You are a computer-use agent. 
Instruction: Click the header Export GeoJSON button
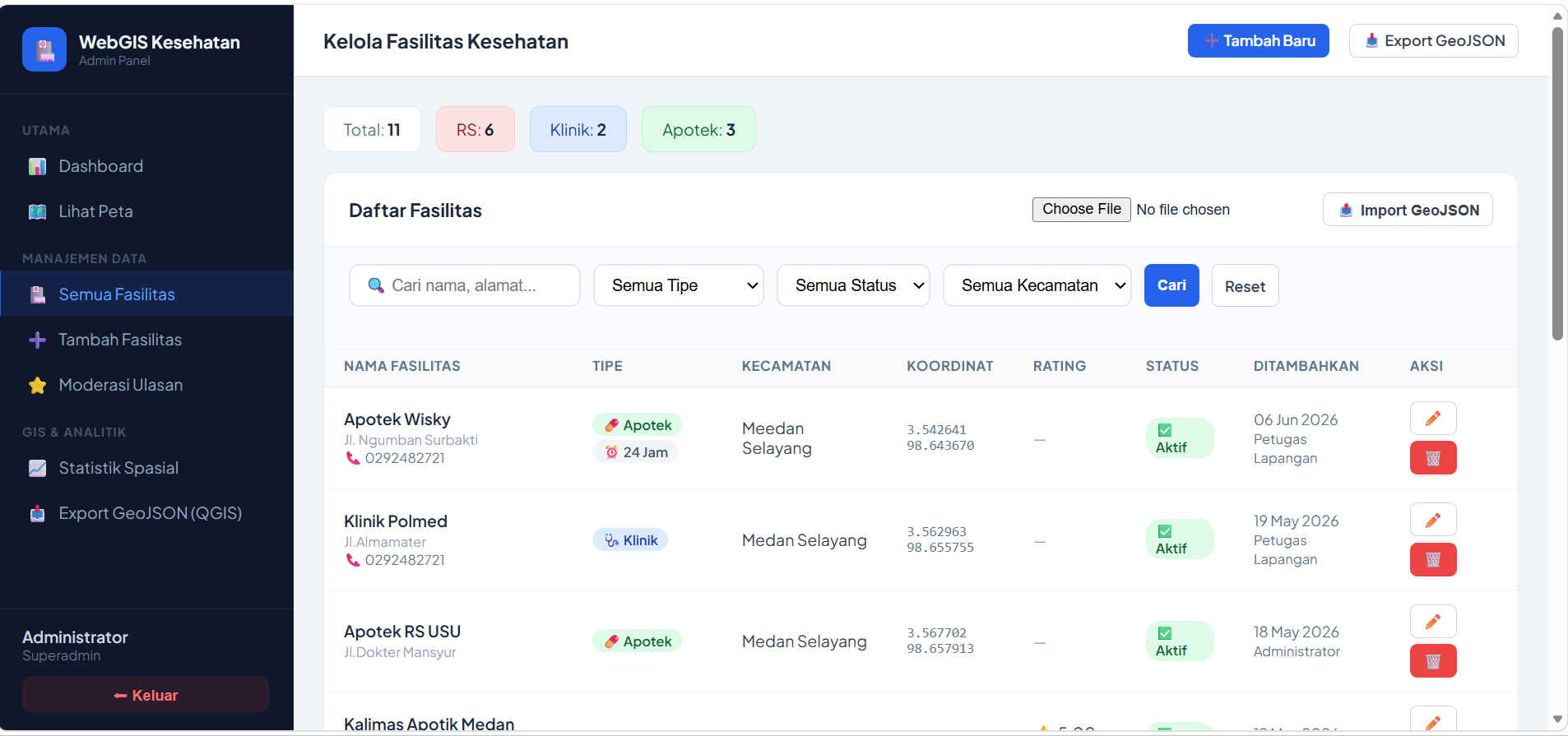point(1433,40)
